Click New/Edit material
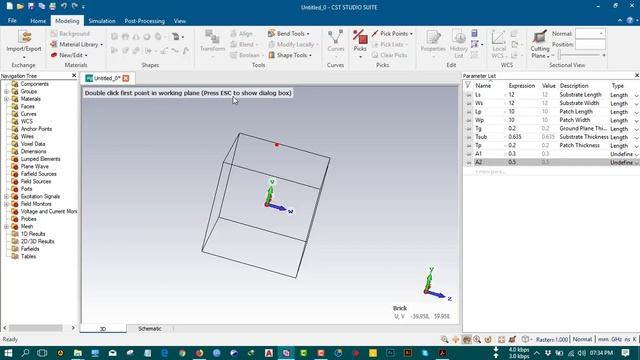The width and height of the screenshot is (640, 360). [x=69, y=55]
